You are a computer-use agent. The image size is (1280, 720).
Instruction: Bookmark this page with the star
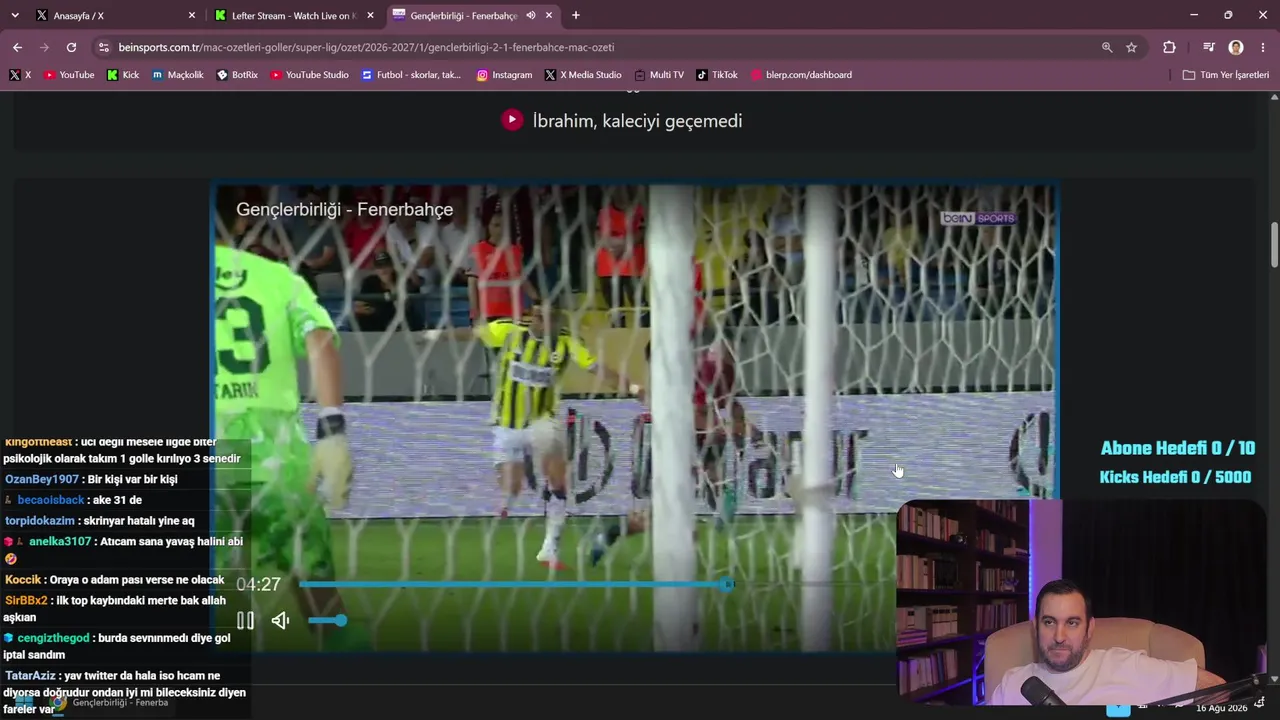coord(1131,47)
